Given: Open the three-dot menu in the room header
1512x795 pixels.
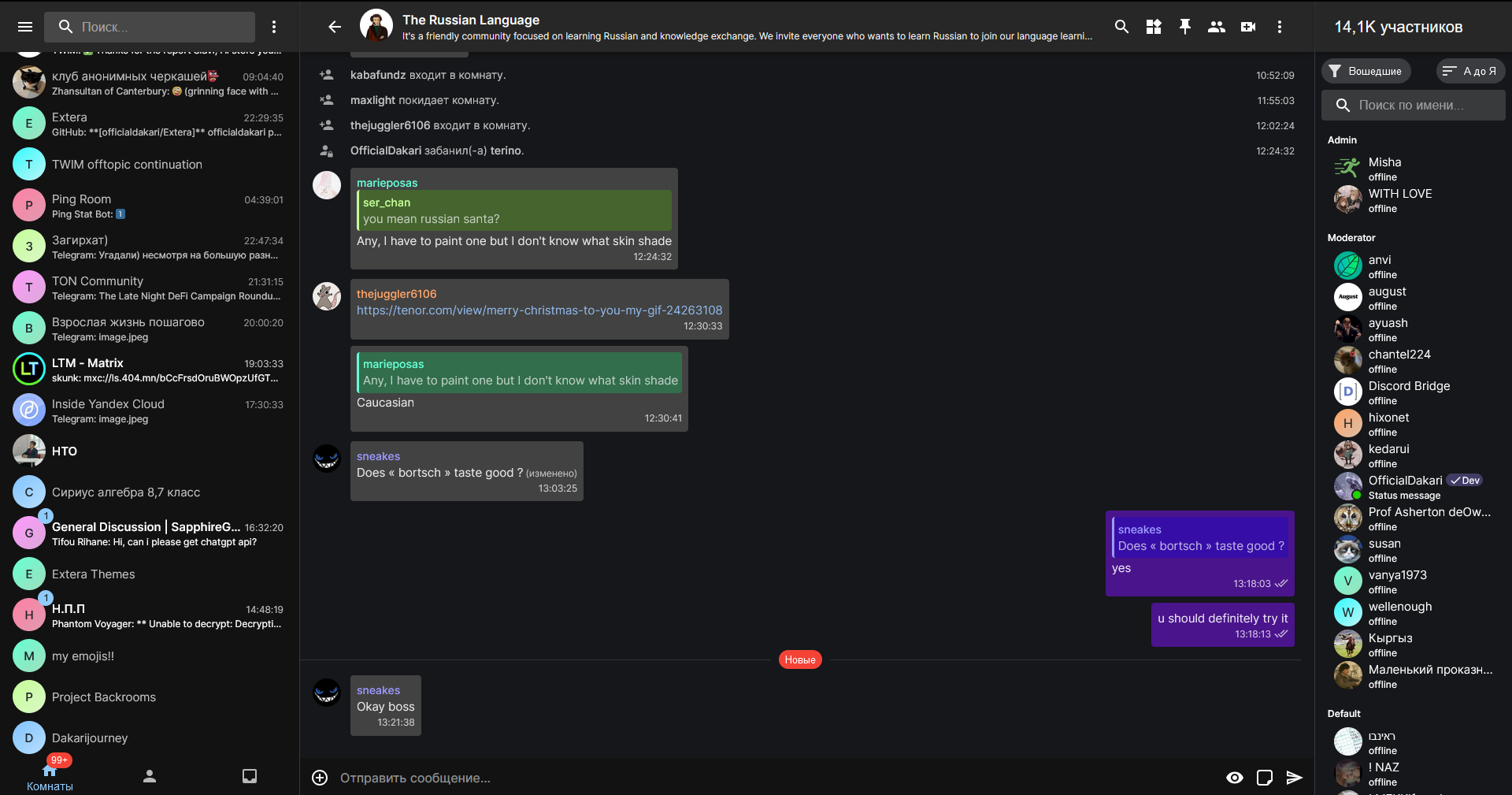Looking at the screenshot, I should [1280, 27].
